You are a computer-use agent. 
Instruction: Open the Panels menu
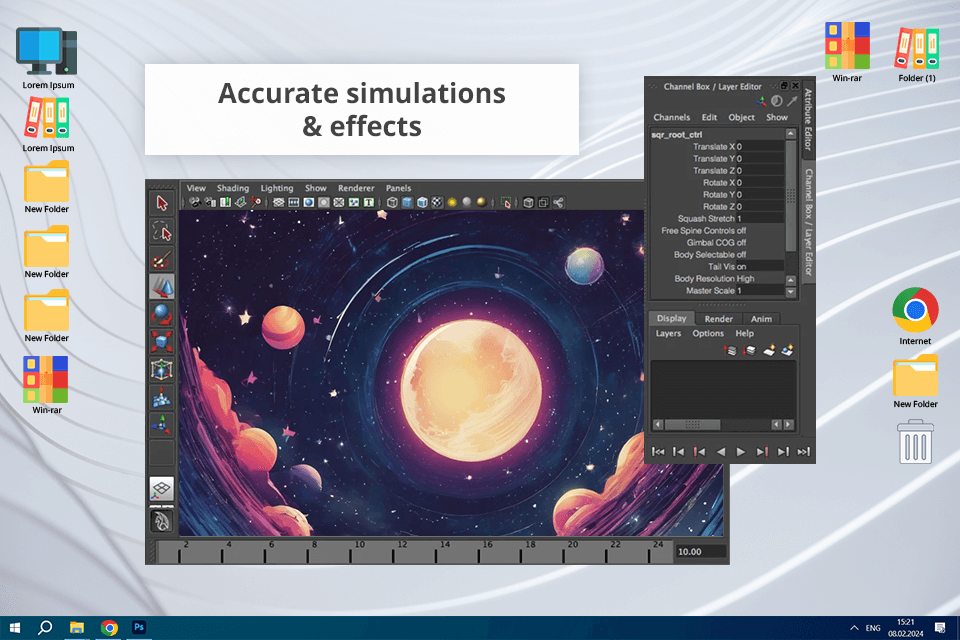pyautogui.click(x=399, y=188)
